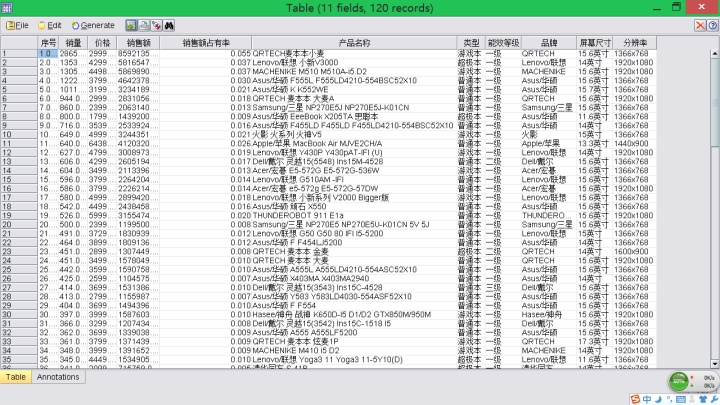
Task: Select the Table tab
Action: pos(16,377)
